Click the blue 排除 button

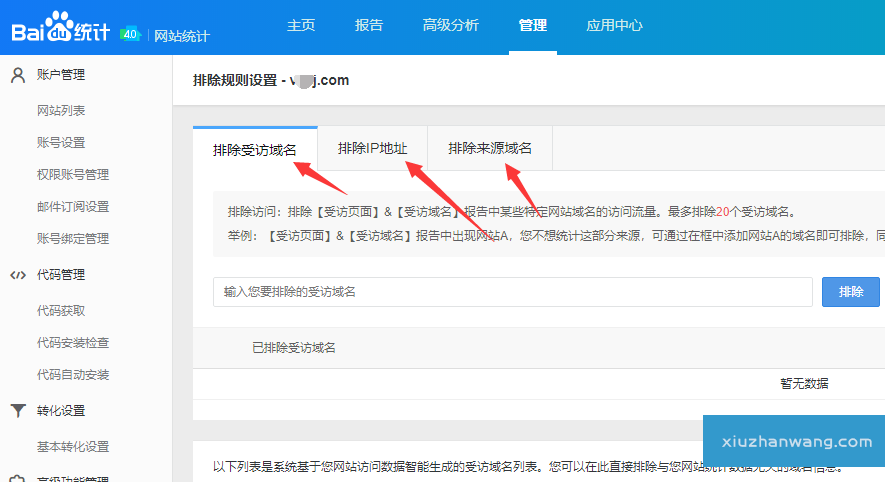click(x=850, y=292)
